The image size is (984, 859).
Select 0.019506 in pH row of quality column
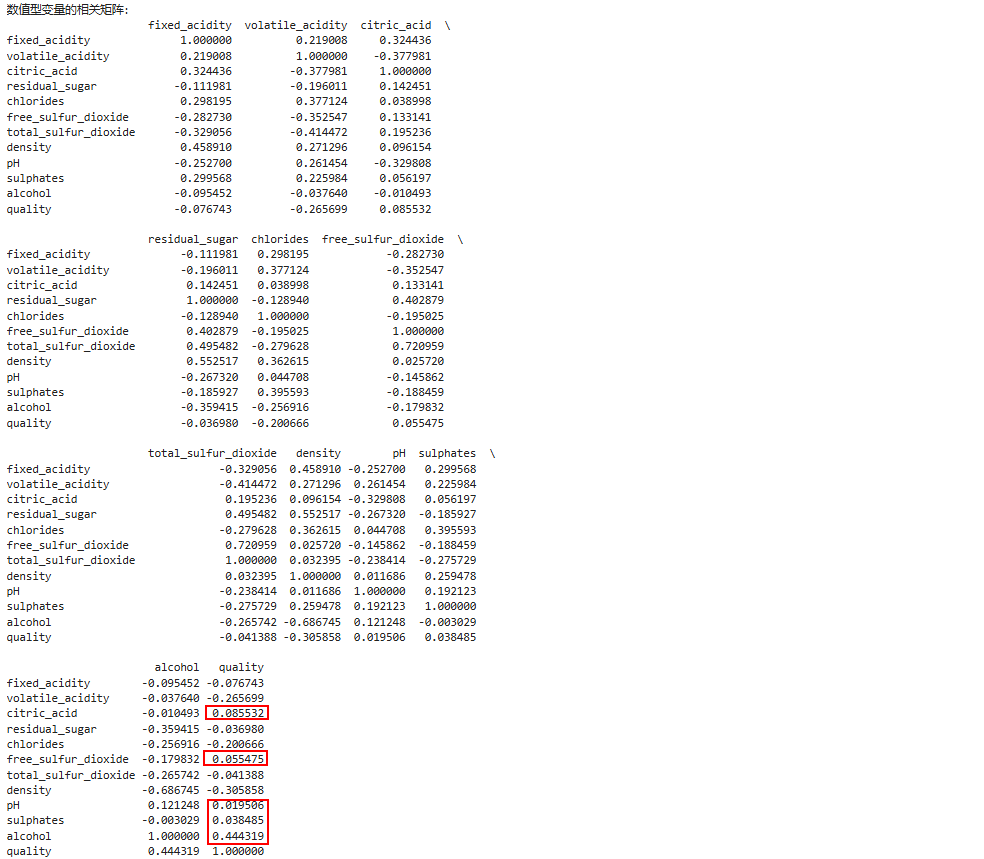[238, 805]
